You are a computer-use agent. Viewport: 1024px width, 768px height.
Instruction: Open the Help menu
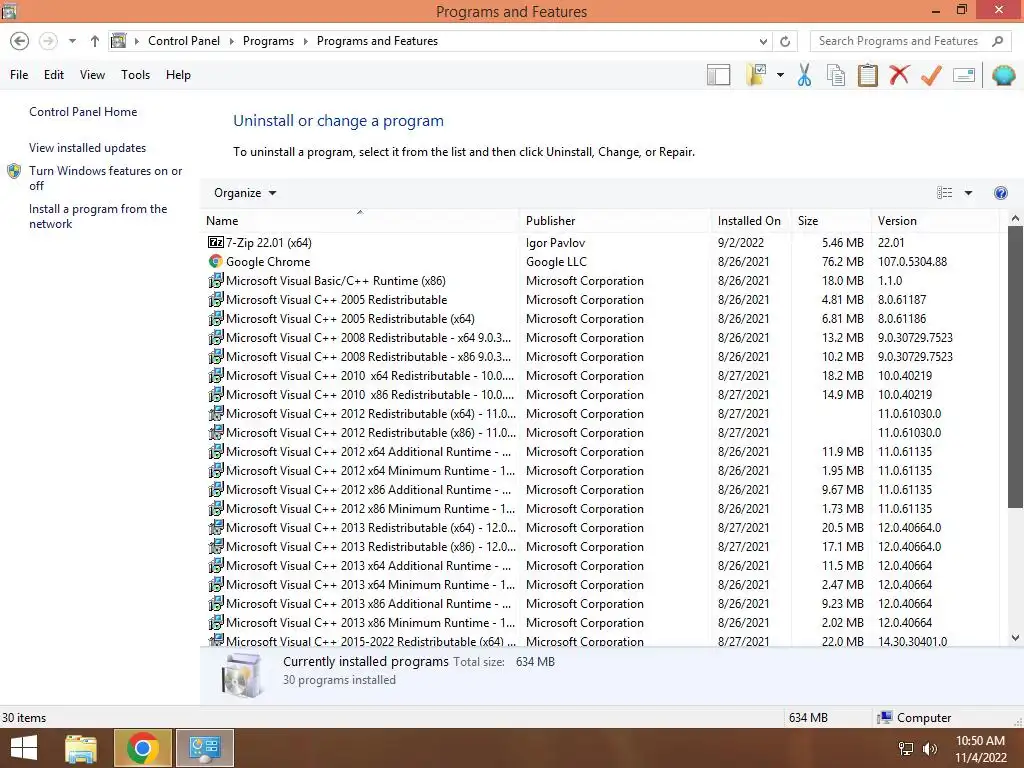pos(178,75)
